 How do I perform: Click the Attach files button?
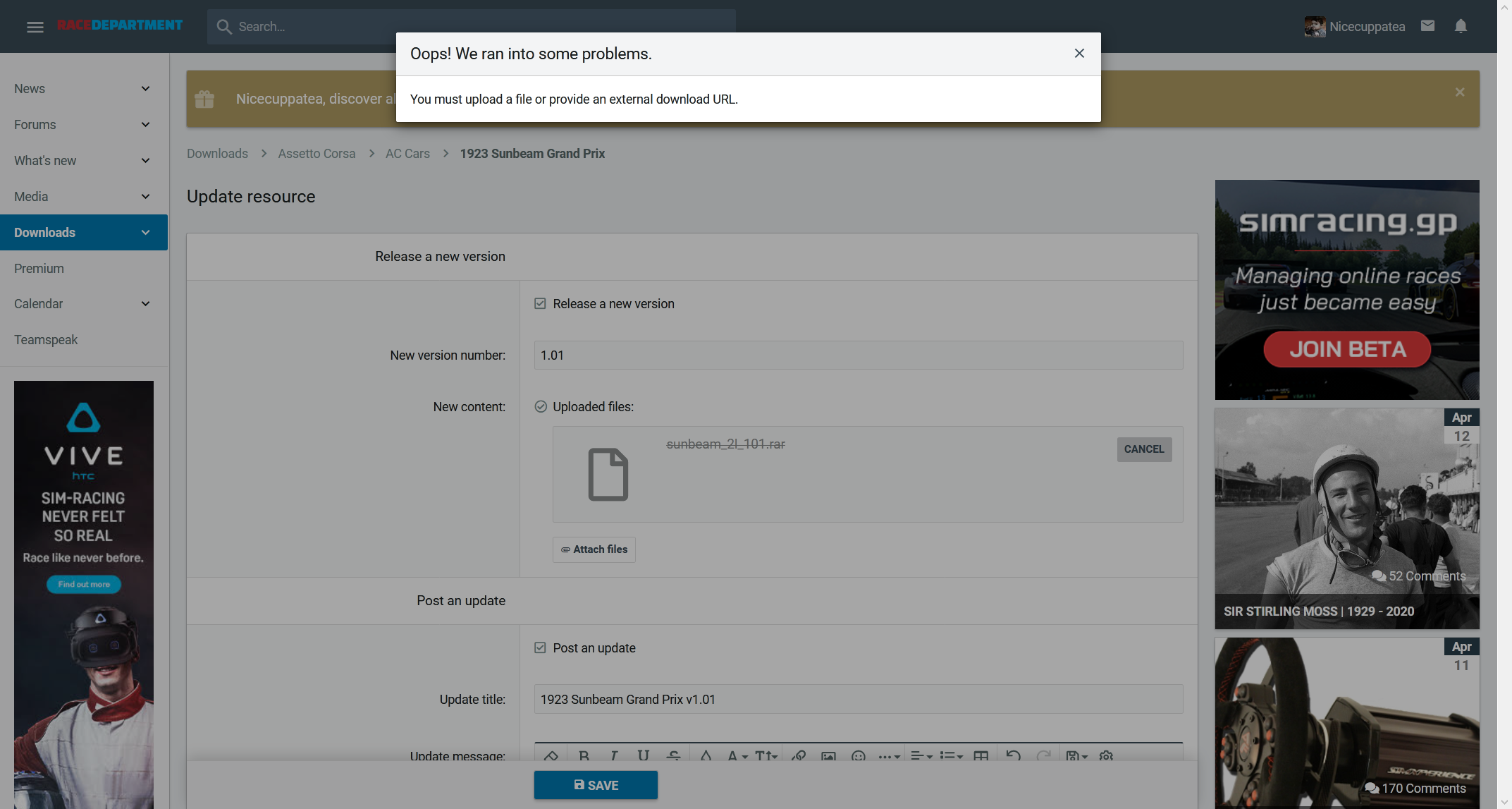594,549
